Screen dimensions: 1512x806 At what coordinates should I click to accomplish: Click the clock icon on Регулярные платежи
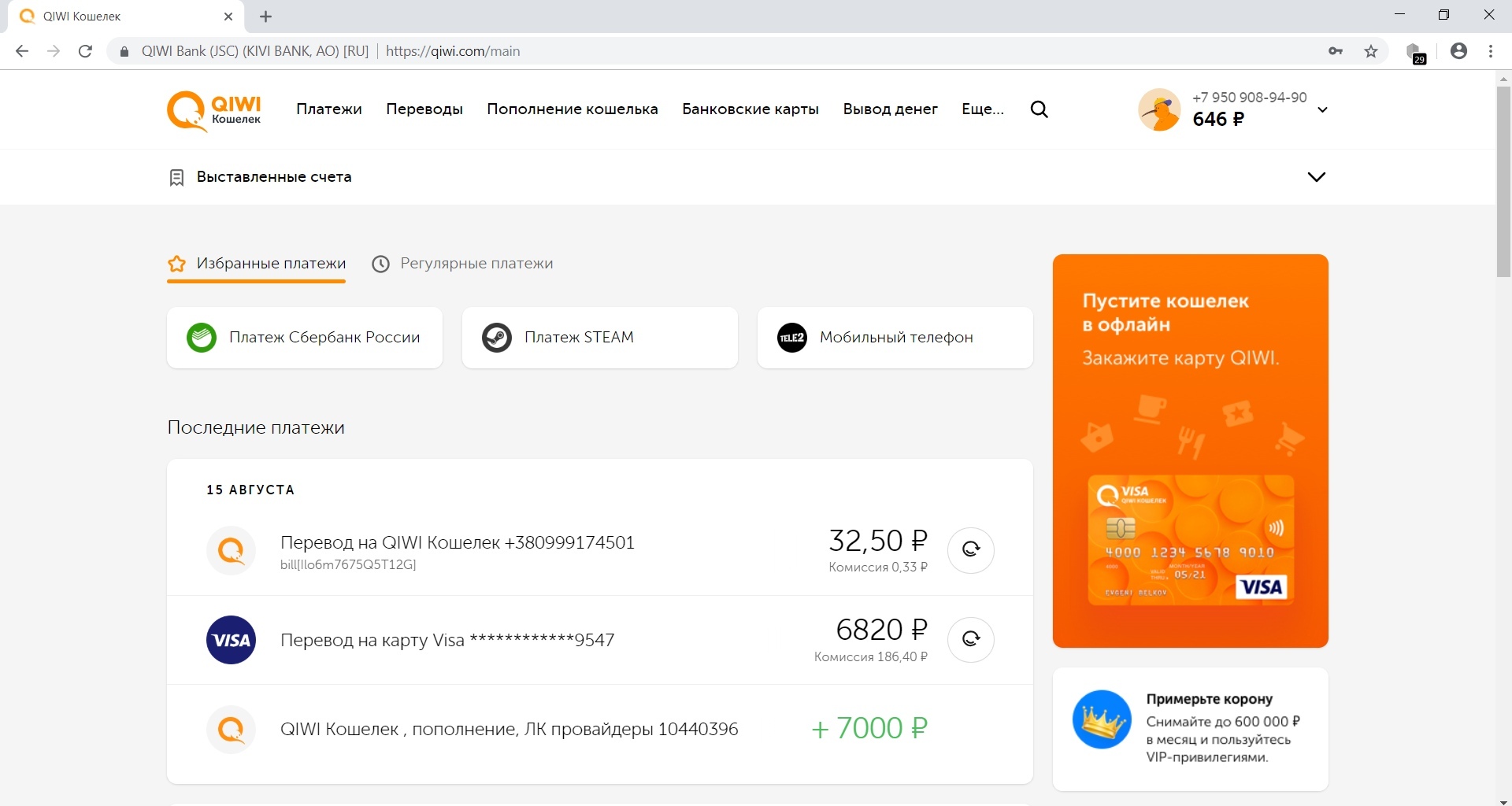[380, 264]
